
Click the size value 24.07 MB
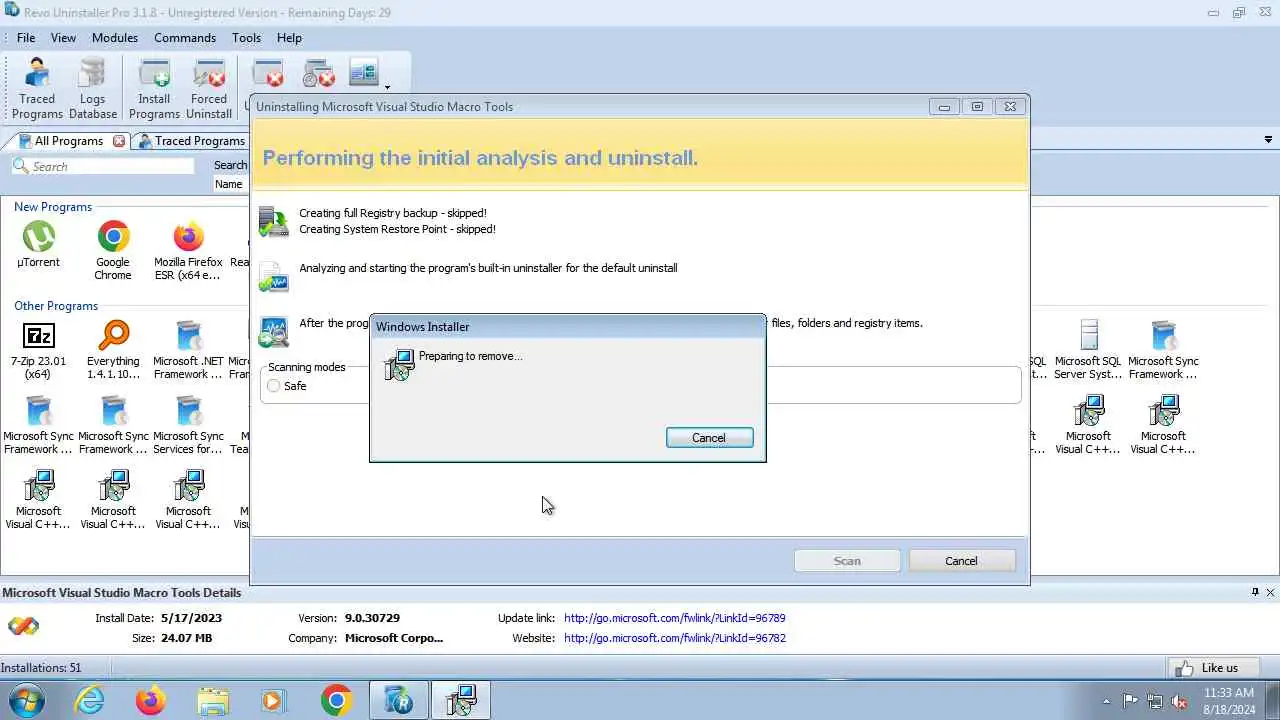(187, 638)
